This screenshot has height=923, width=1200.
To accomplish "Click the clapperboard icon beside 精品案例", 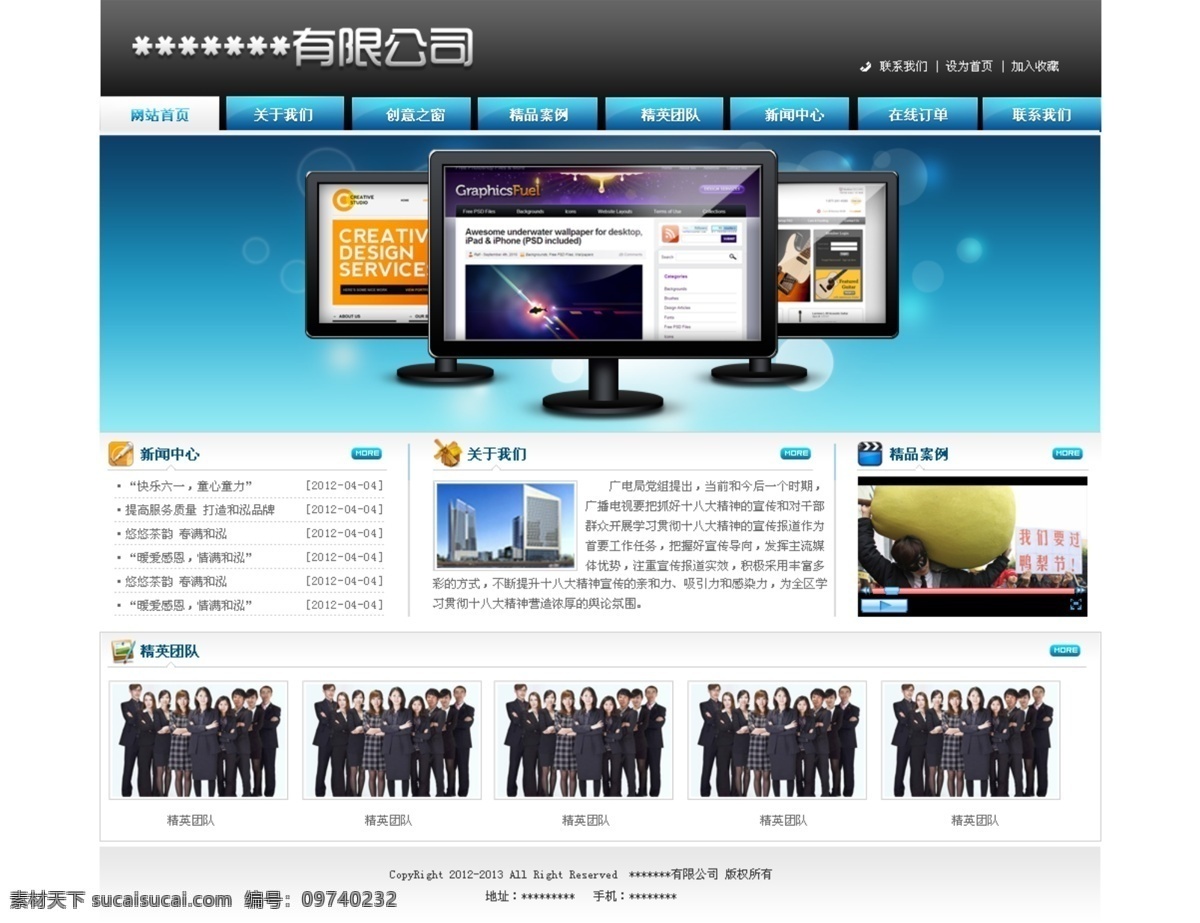I will point(870,454).
